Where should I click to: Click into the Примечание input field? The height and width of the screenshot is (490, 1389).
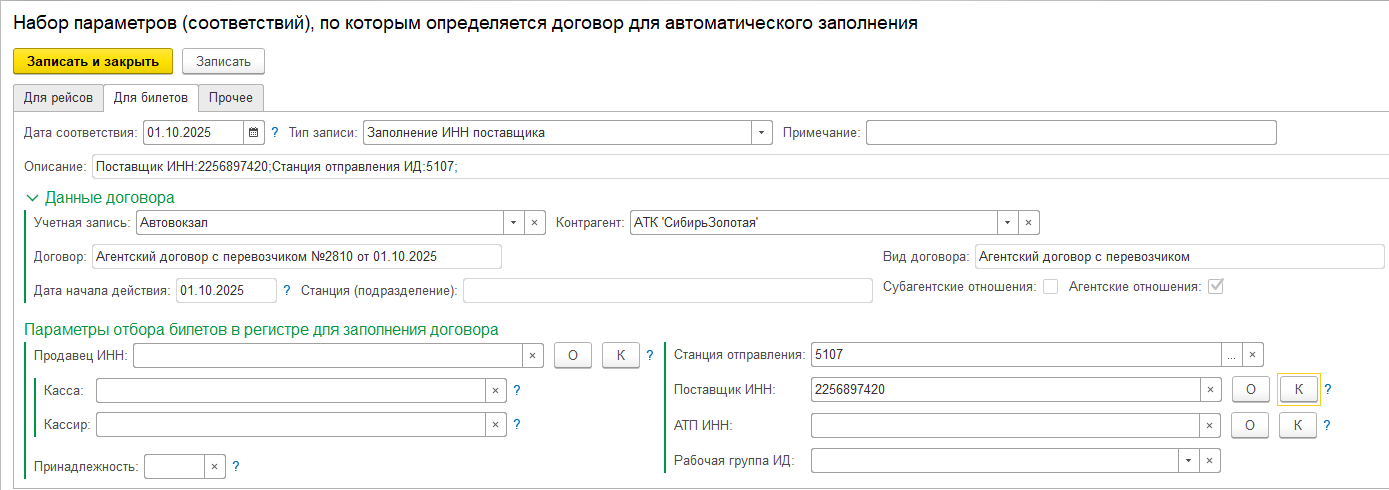coord(1070,132)
